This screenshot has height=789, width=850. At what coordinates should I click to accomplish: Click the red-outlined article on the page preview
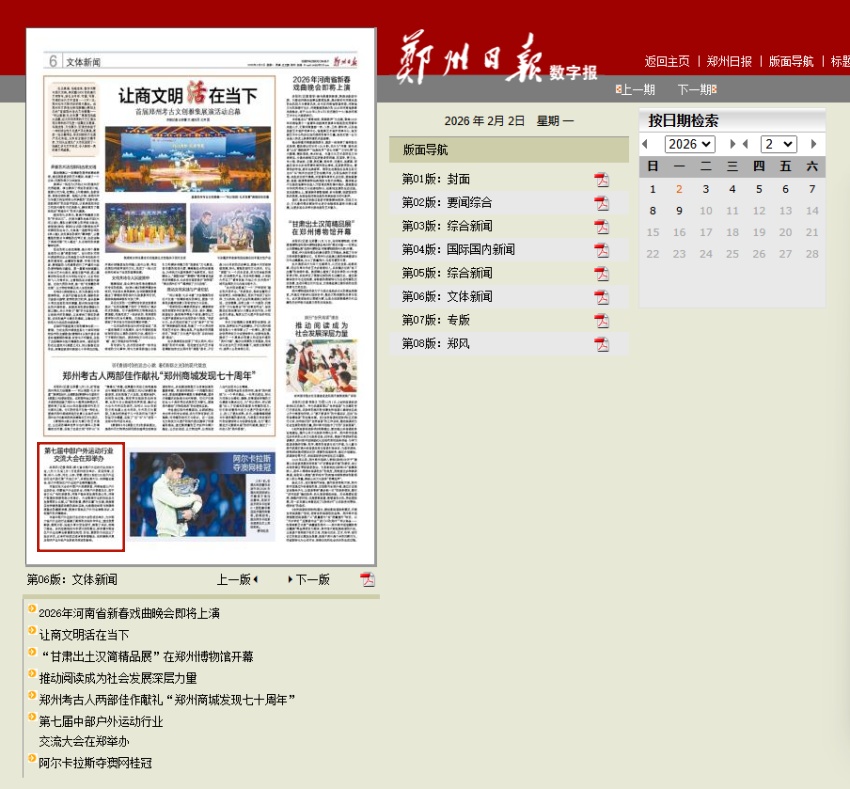click(x=81, y=497)
